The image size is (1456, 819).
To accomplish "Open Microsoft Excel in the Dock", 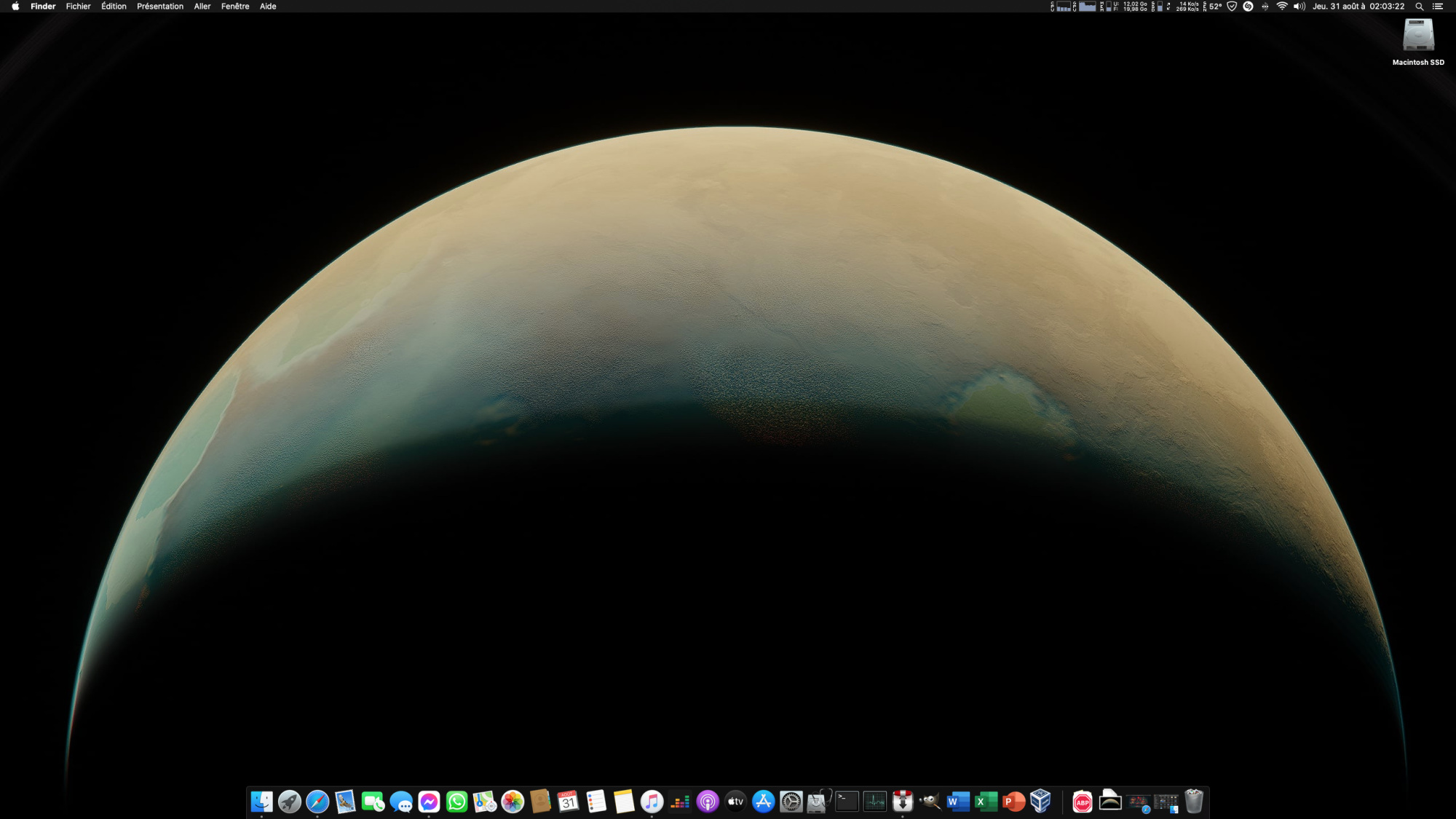I will [986, 802].
